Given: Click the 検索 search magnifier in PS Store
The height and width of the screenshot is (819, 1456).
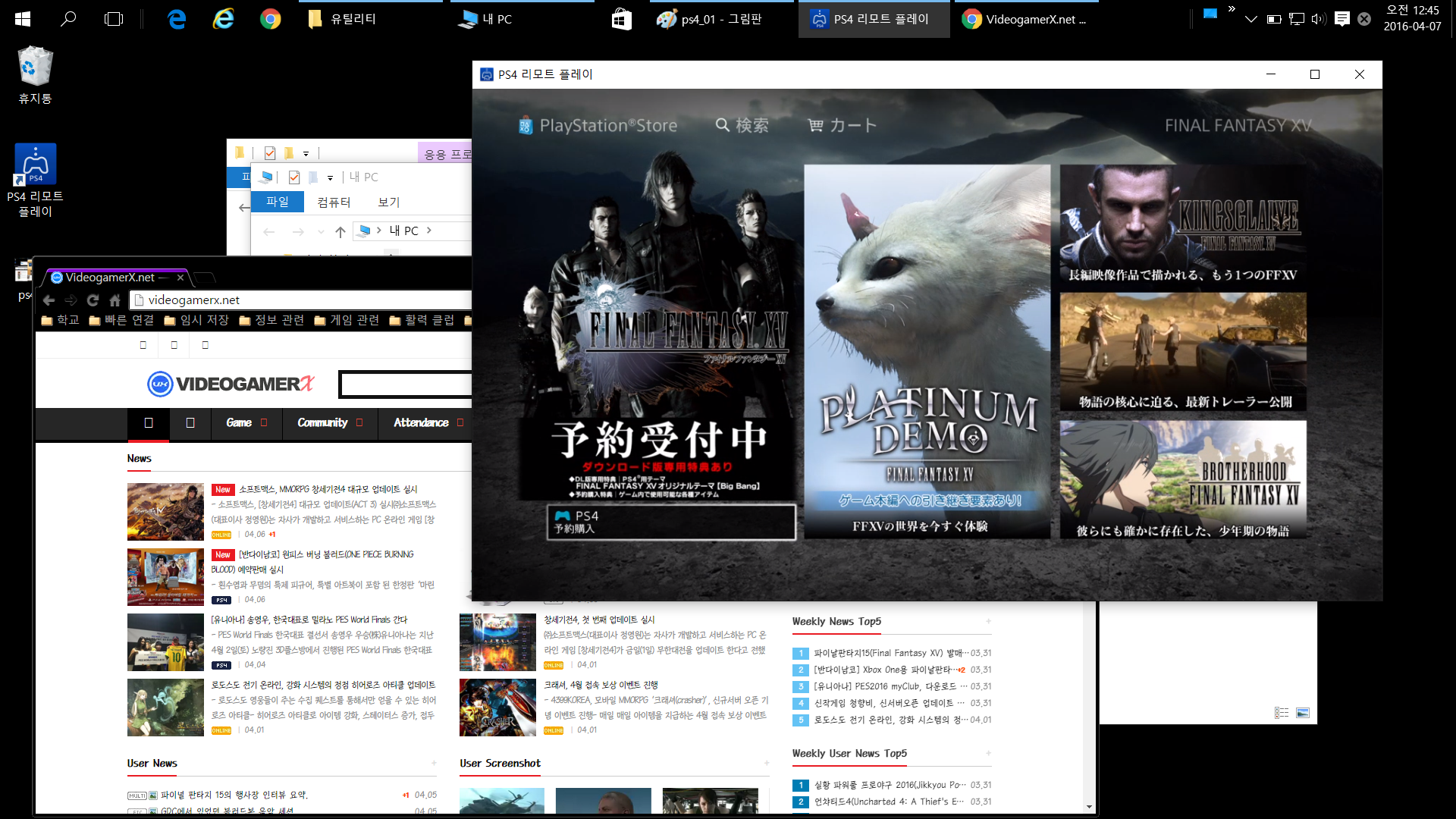Looking at the screenshot, I should (x=723, y=125).
